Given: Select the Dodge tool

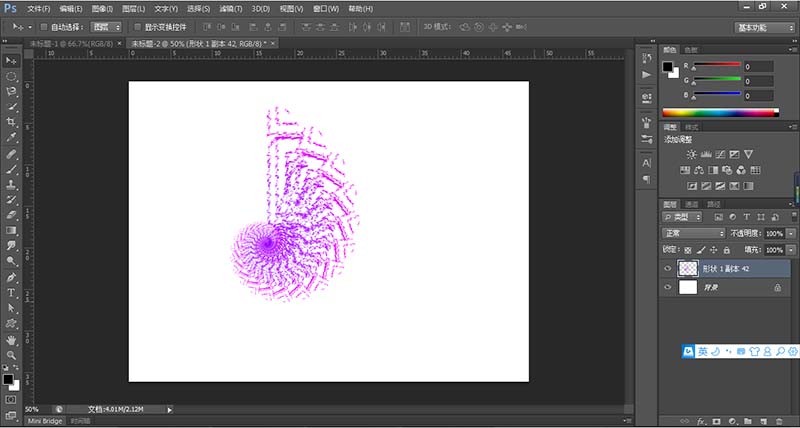Looking at the screenshot, I should pos(11,261).
